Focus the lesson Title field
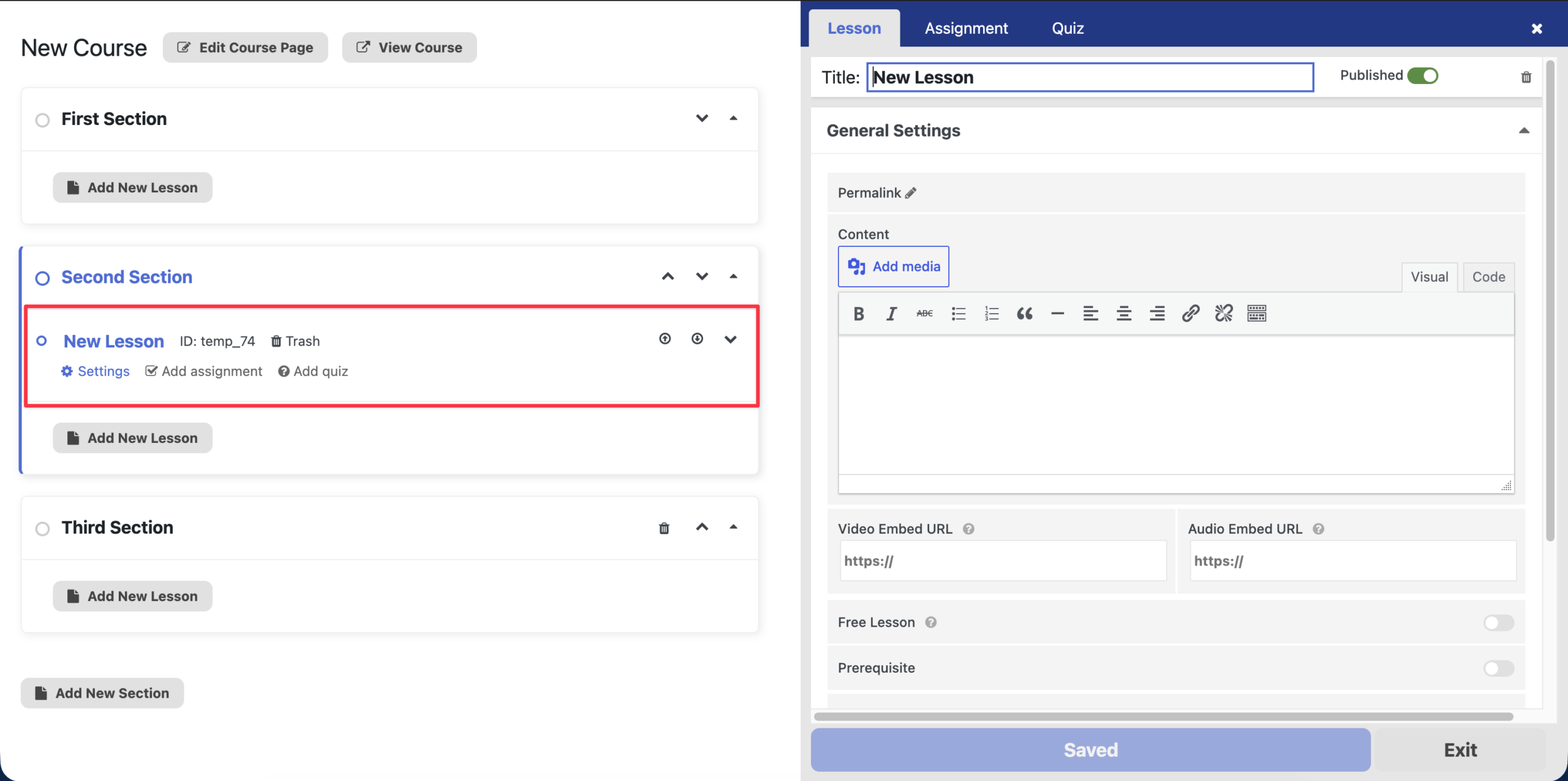The image size is (1568, 781). point(1090,77)
